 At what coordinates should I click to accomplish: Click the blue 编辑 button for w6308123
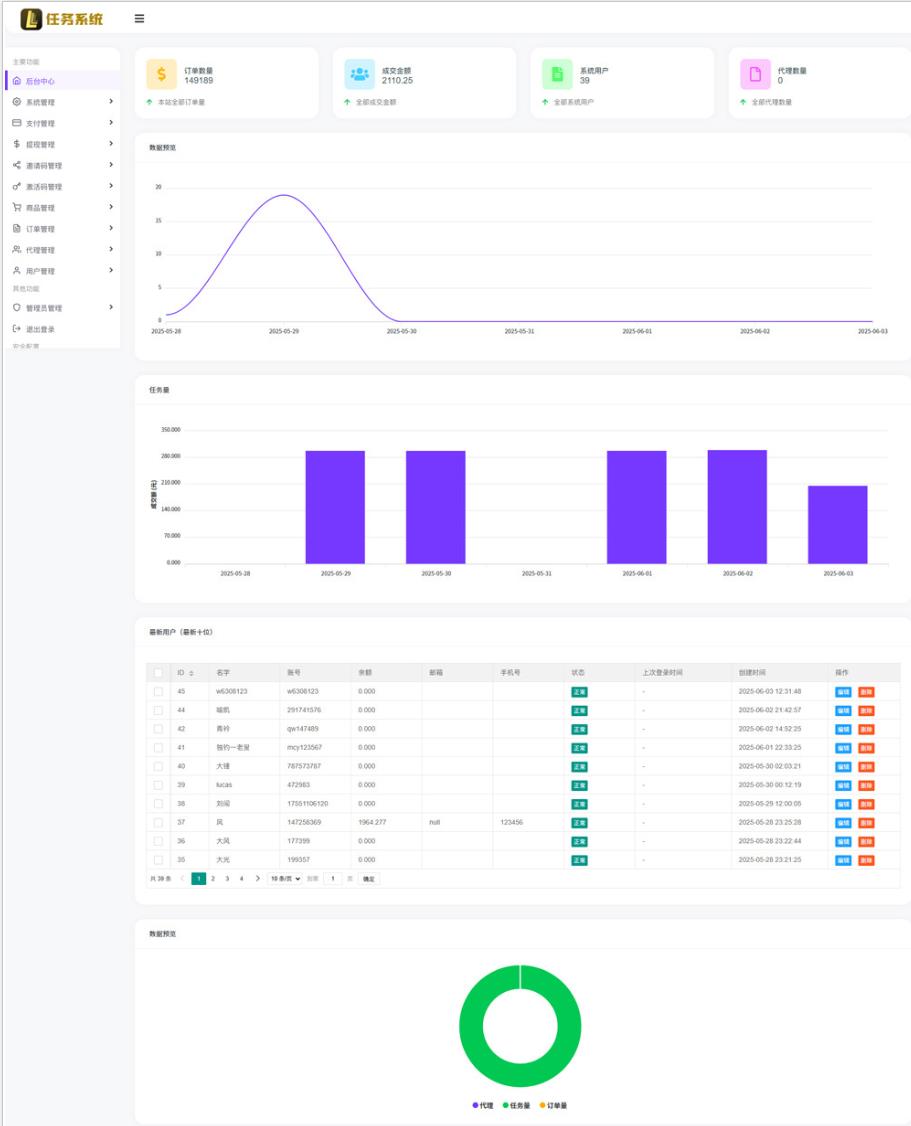843,691
